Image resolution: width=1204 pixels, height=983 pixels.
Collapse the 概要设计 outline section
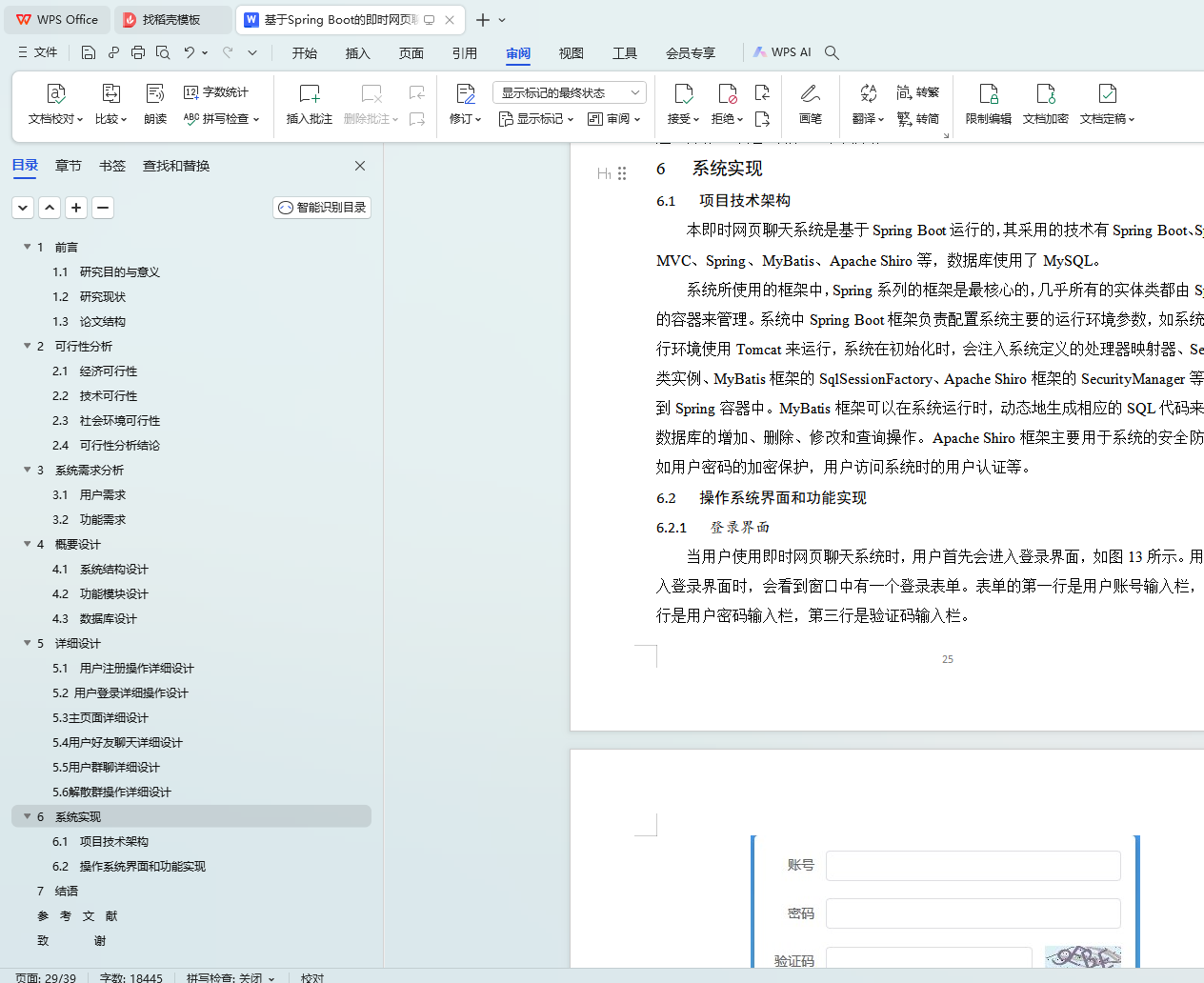click(27, 544)
